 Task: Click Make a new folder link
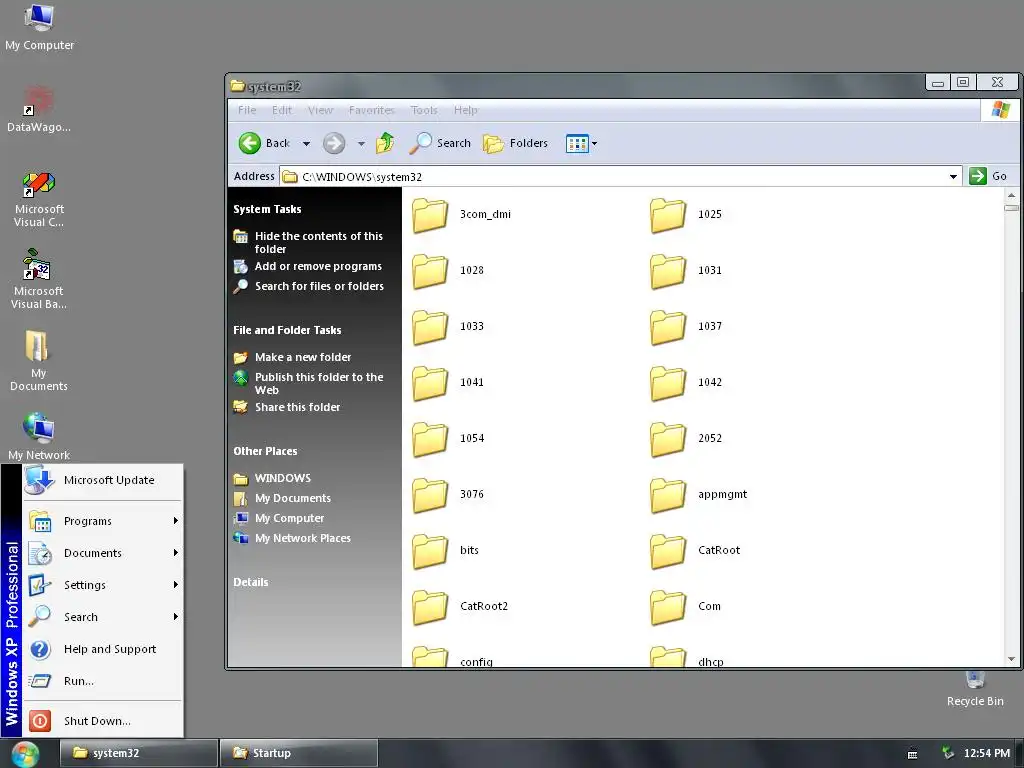(x=293, y=357)
